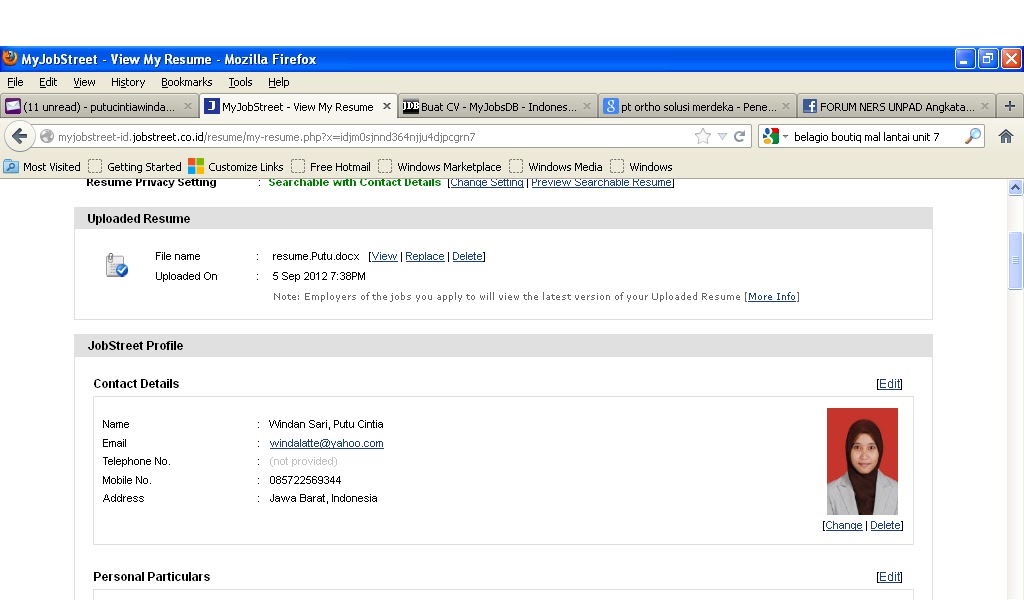Click the uploaded resume document icon
Image resolution: width=1024 pixels, height=600 pixels.
point(116,265)
